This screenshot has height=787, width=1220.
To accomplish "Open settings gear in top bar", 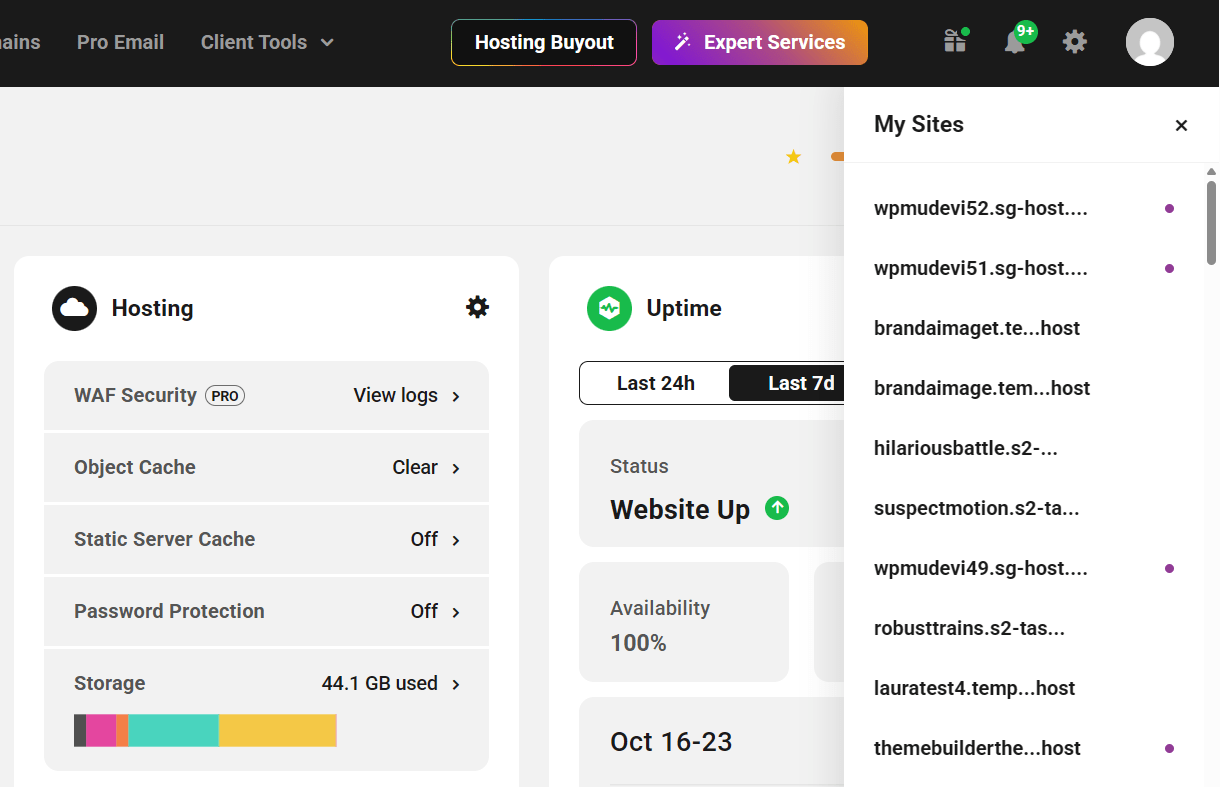I will tap(1074, 42).
